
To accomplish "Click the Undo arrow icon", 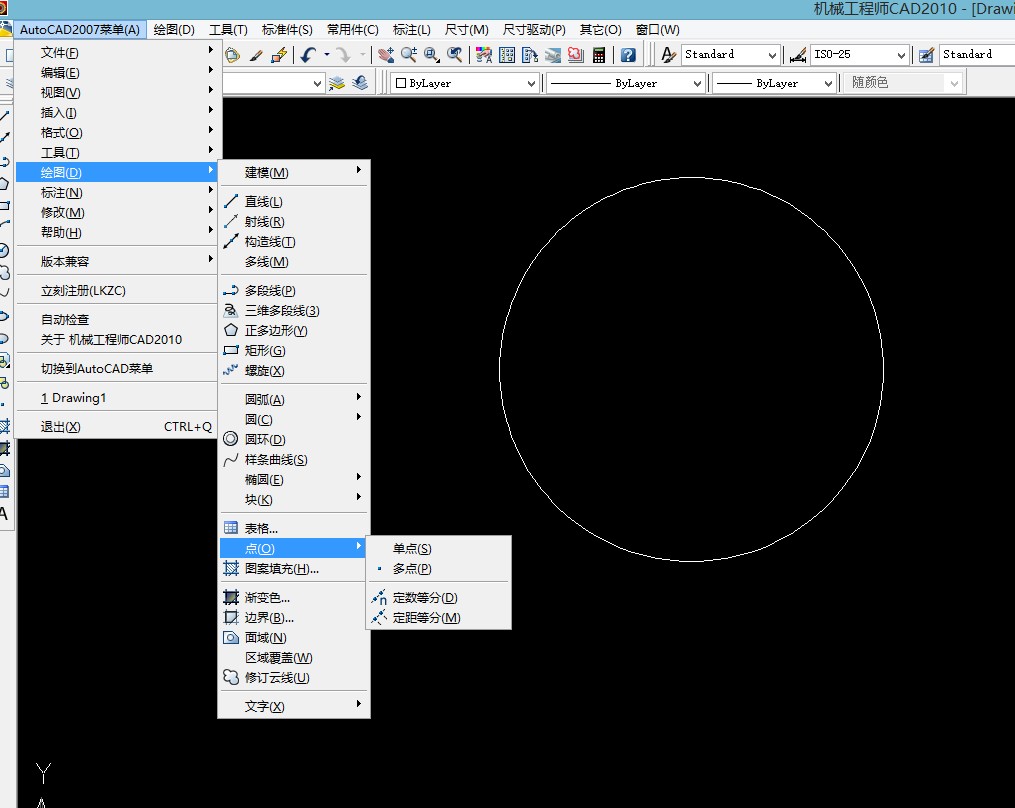I will point(309,56).
